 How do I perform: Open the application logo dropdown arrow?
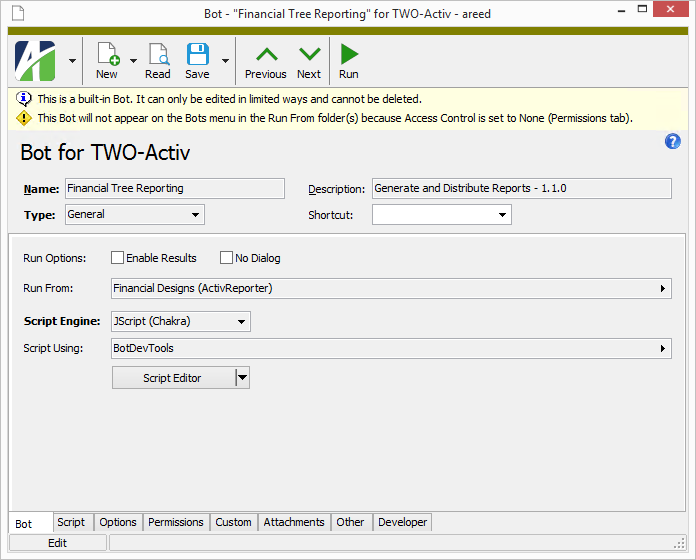[72, 61]
